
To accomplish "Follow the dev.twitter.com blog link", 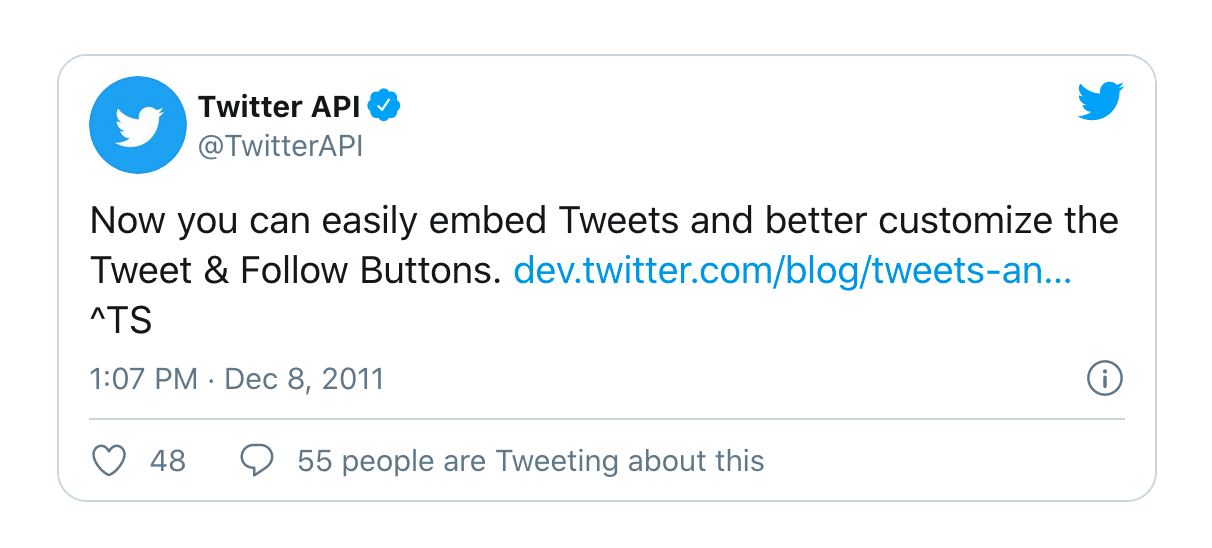I will (792, 271).
